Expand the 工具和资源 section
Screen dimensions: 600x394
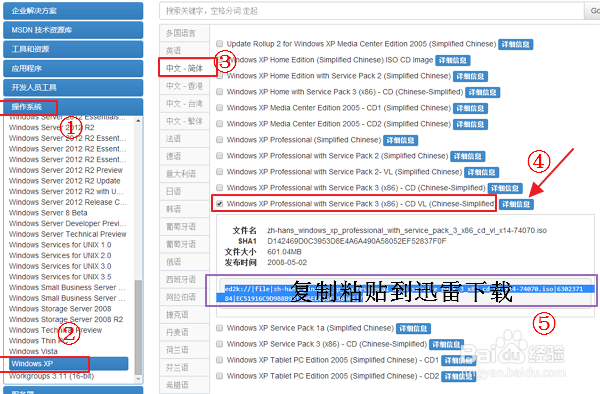pos(73,49)
